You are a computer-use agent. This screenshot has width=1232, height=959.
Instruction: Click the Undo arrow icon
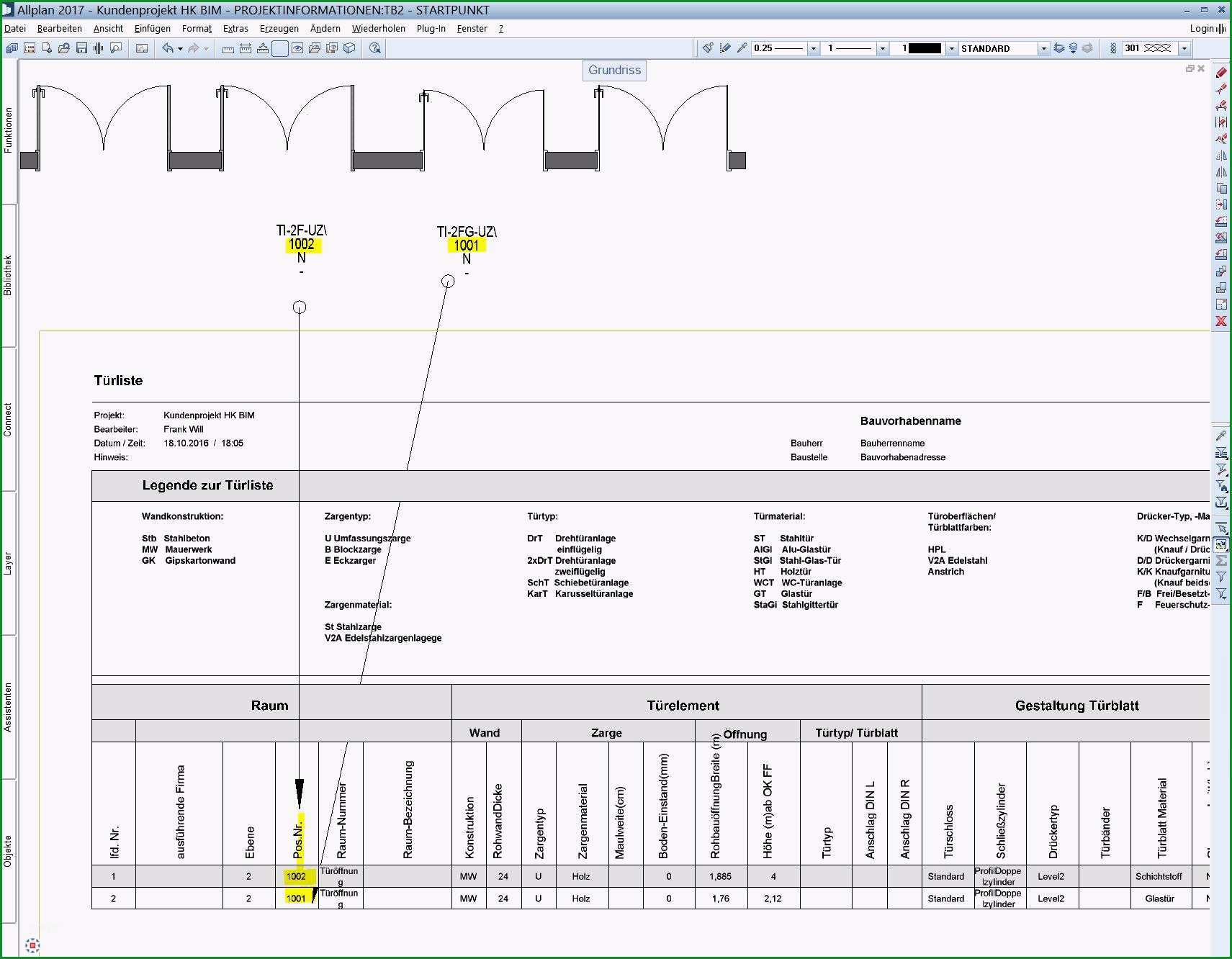[168, 48]
